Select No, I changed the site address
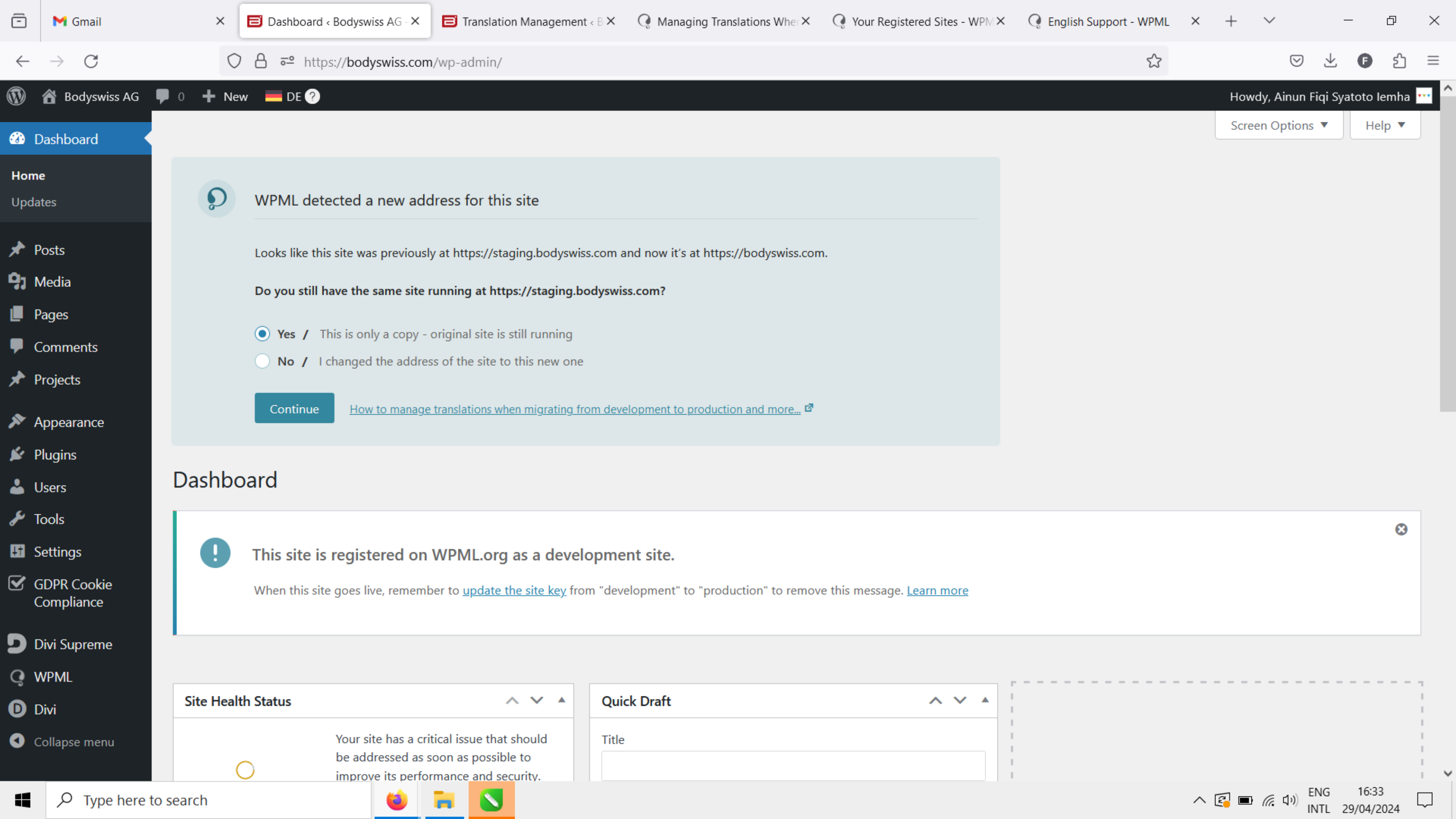Image resolution: width=1456 pixels, height=819 pixels. point(262,361)
